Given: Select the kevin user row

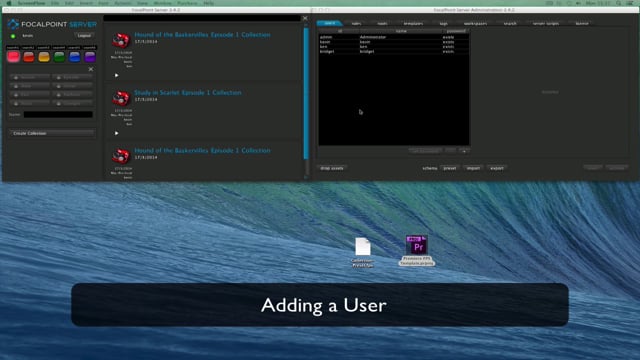Looking at the screenshot, I should click(394, 42).
